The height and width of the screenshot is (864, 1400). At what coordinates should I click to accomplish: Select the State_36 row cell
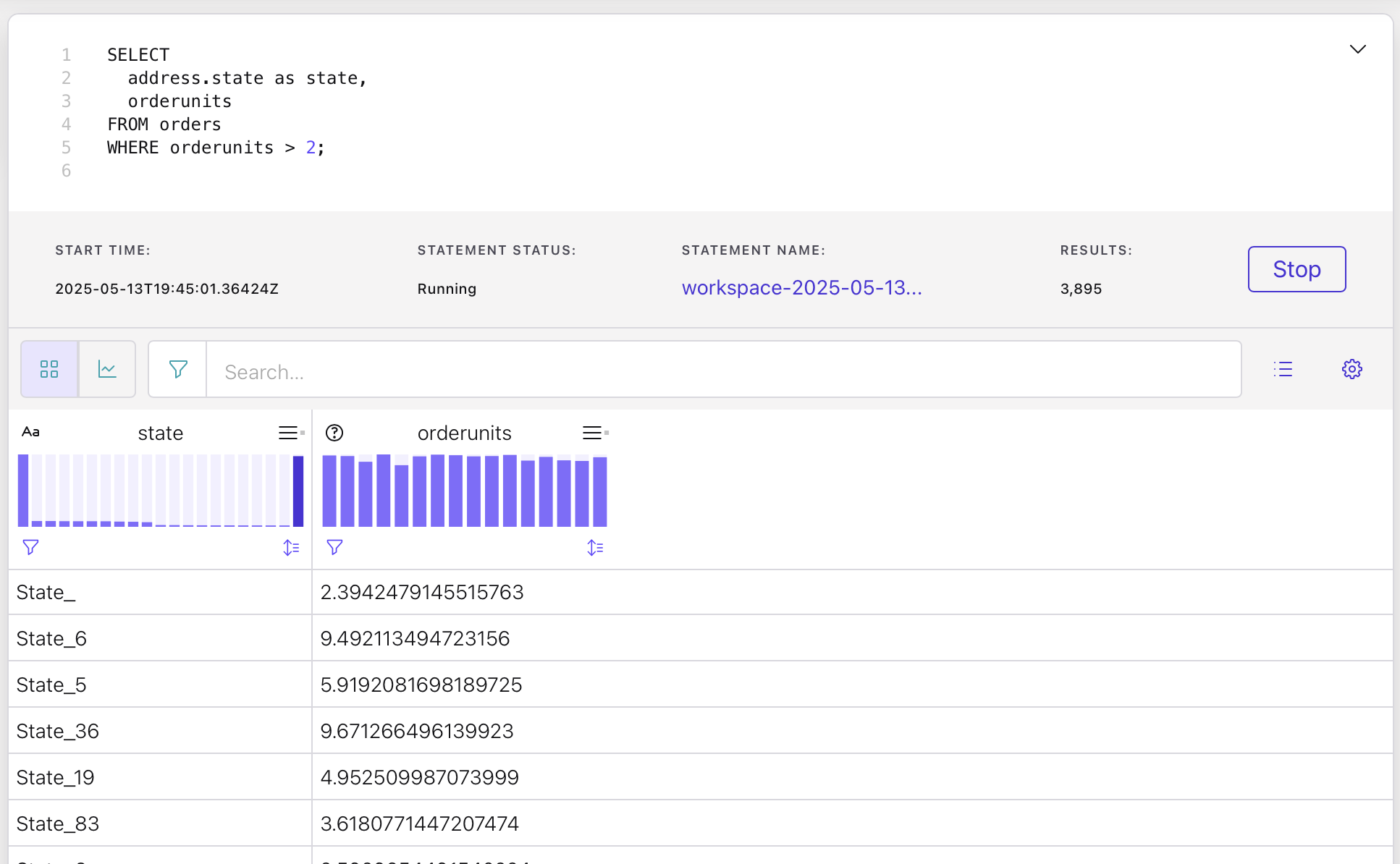coord(58,731)
